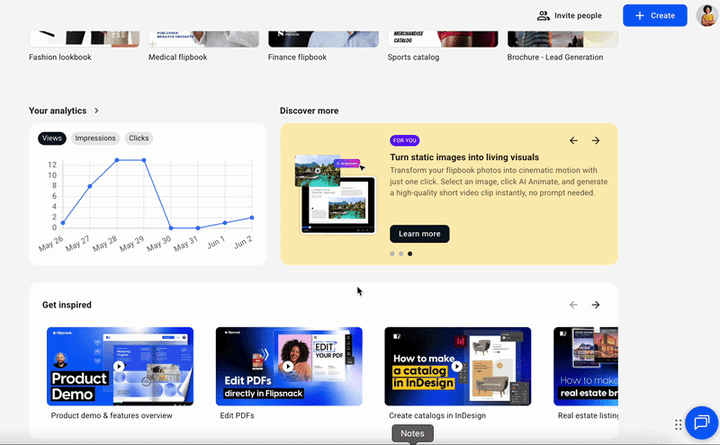The image size is (720, 445).
Task: Switch to the Impressions tab
Action: coord(95,138)
